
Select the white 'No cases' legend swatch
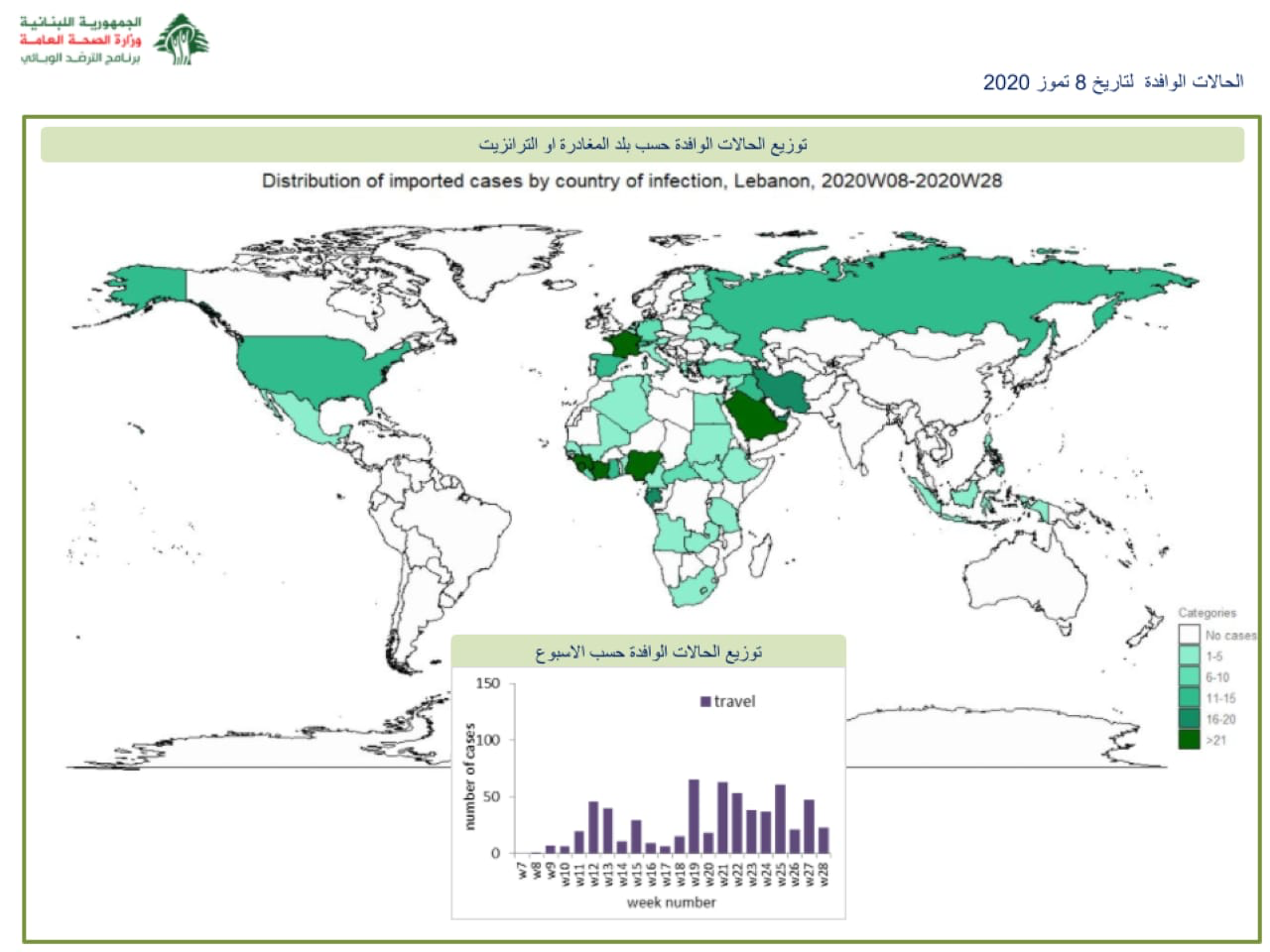pos(1189,635)
